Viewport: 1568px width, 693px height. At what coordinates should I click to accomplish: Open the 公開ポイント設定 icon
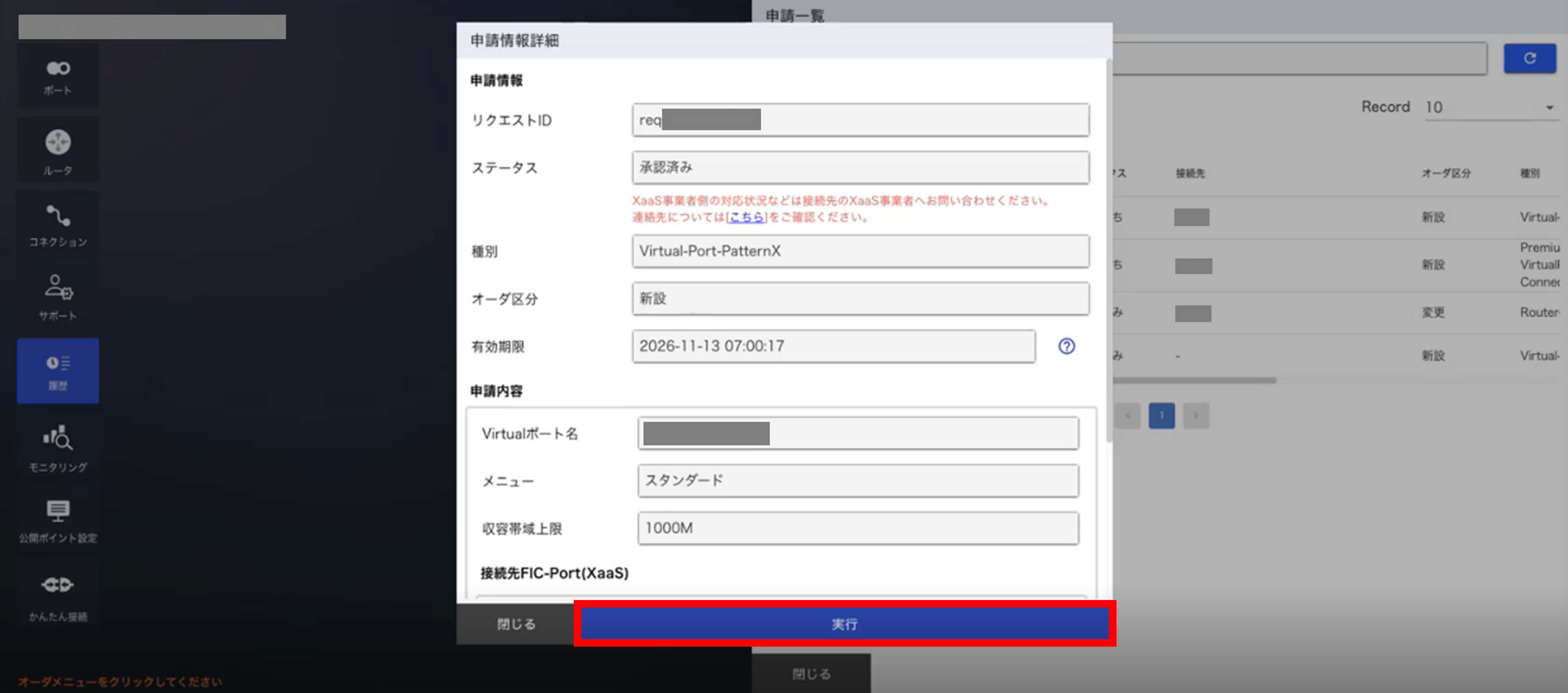[x=58, y=521]
